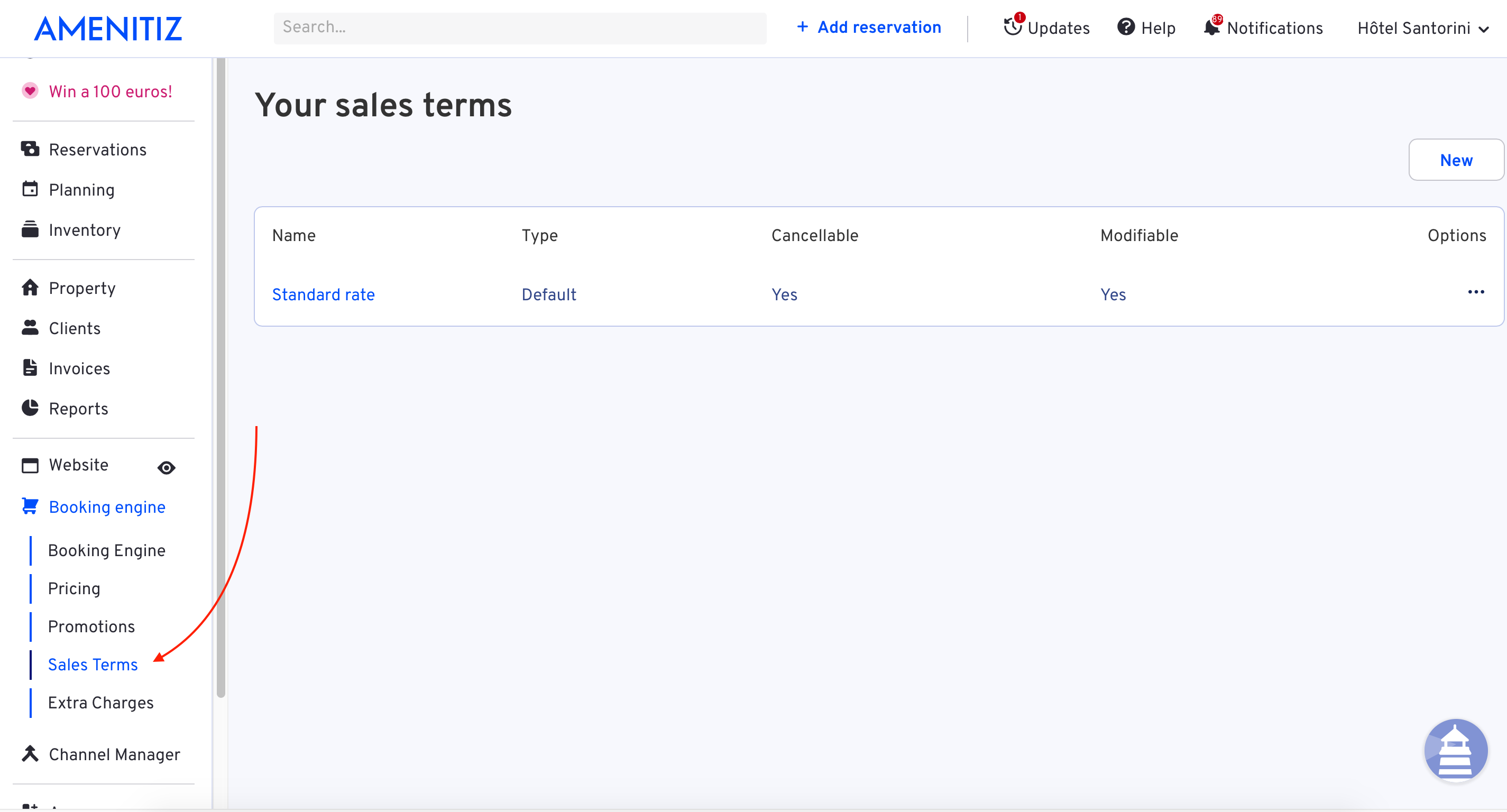
Task: Select Inventory in the sidebar
Action: tap(85, 230)
